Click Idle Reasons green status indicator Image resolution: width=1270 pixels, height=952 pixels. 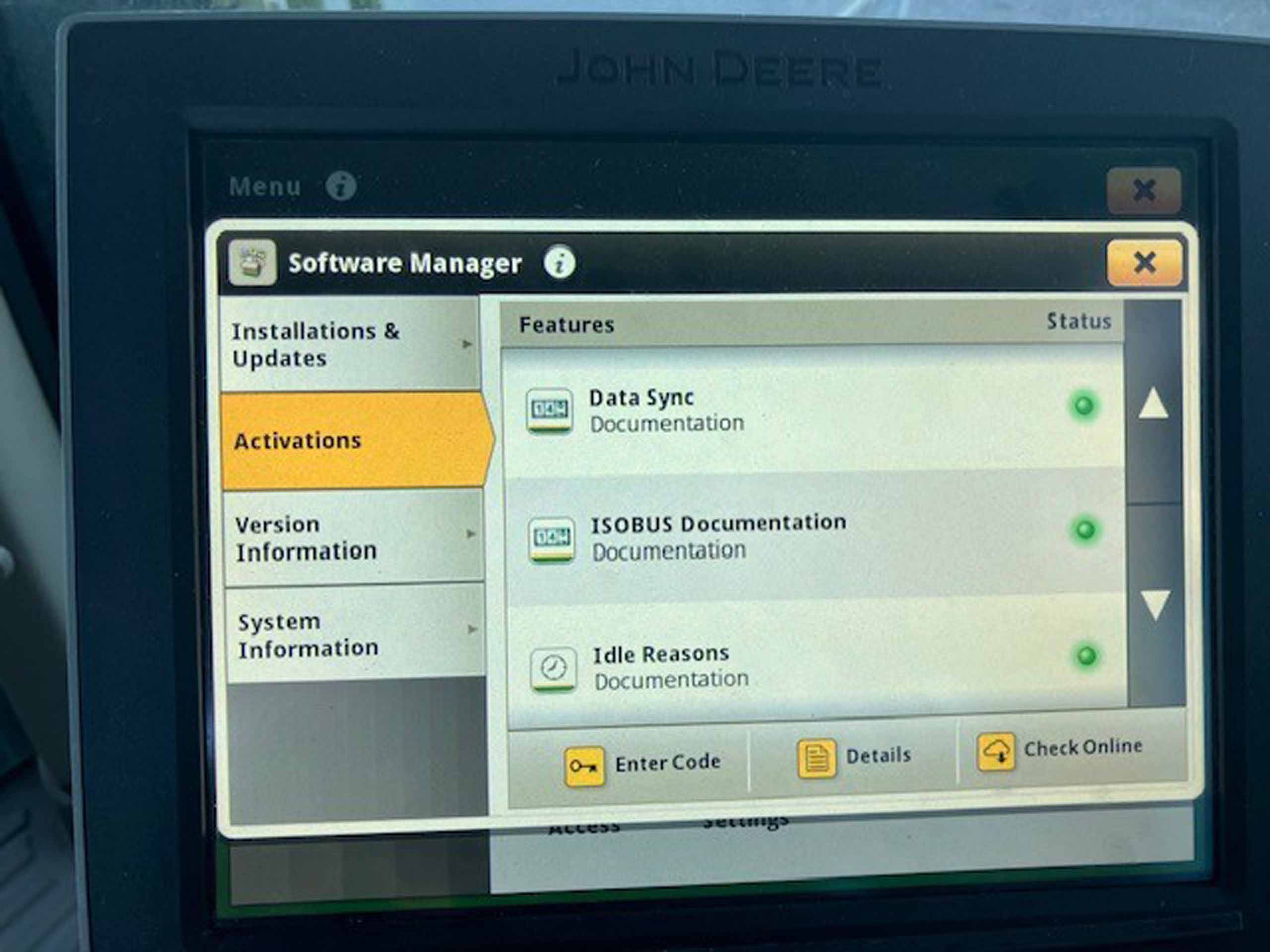pos(1085,655)
